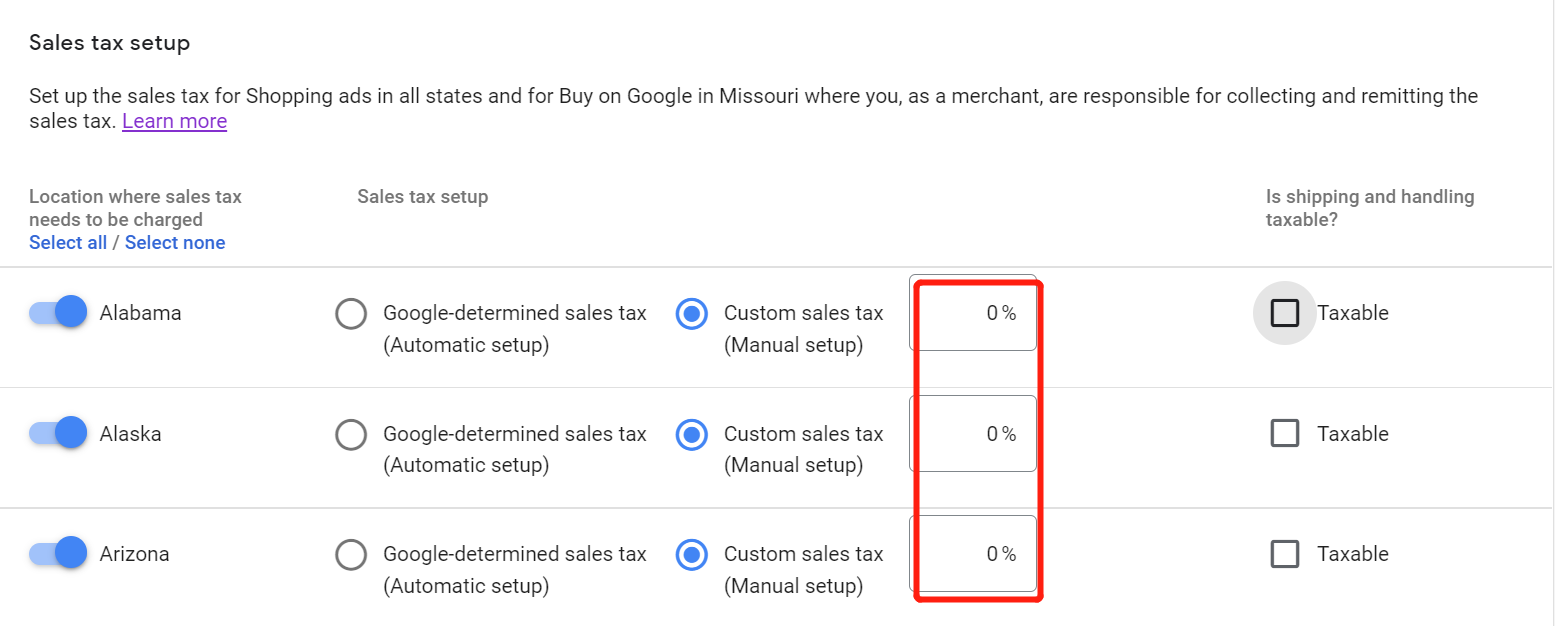Click the Select none link

click(x=175, y=243)
